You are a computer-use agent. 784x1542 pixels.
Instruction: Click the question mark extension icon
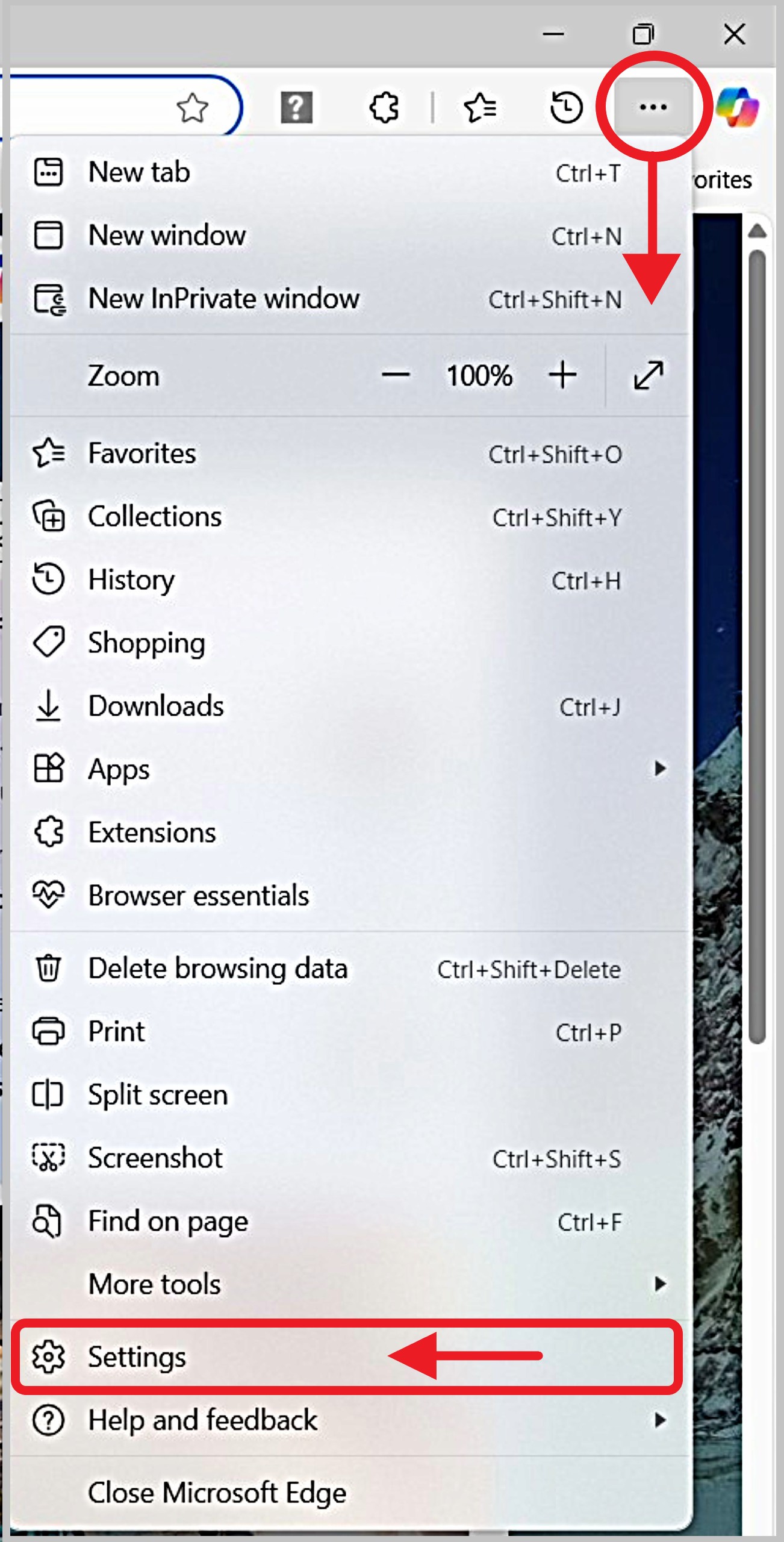(296, 107)
